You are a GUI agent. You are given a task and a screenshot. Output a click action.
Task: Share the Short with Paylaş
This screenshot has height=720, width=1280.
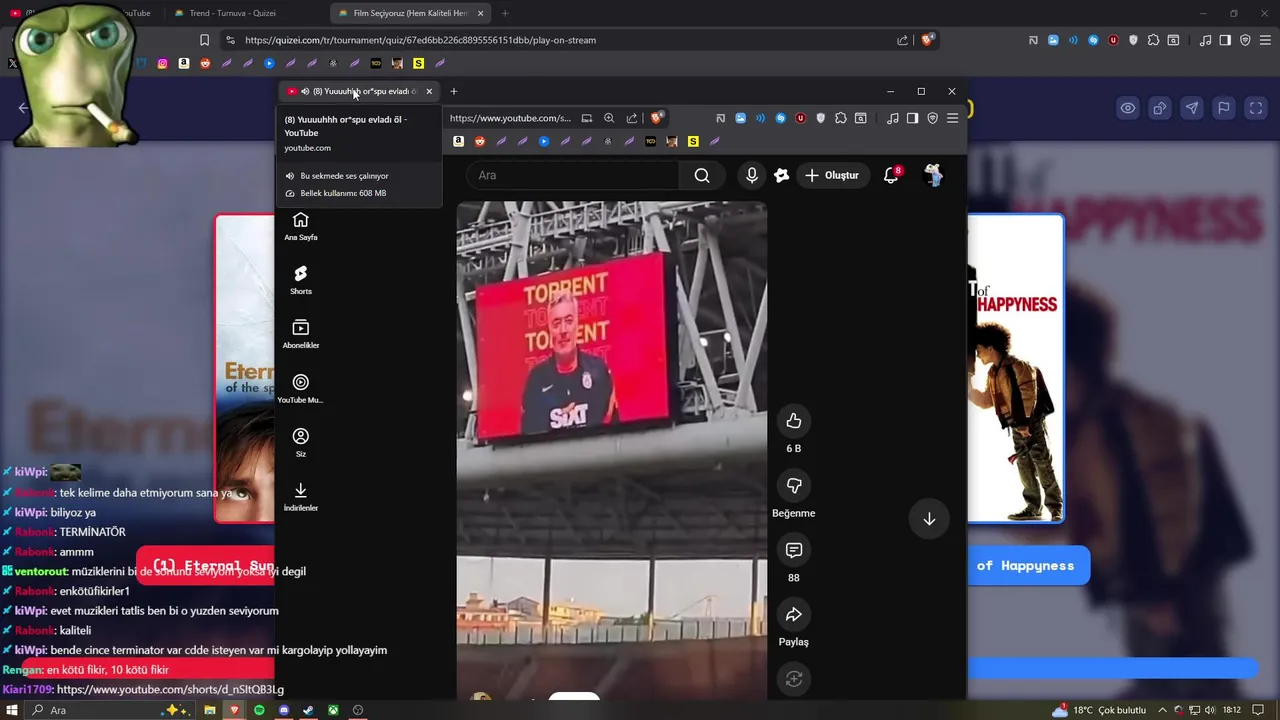click(x=794, y=614)
